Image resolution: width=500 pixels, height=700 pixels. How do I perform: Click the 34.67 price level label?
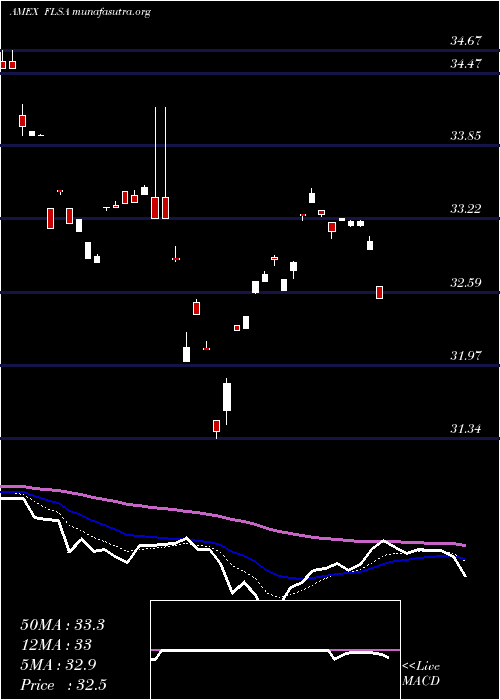[466, 41]
